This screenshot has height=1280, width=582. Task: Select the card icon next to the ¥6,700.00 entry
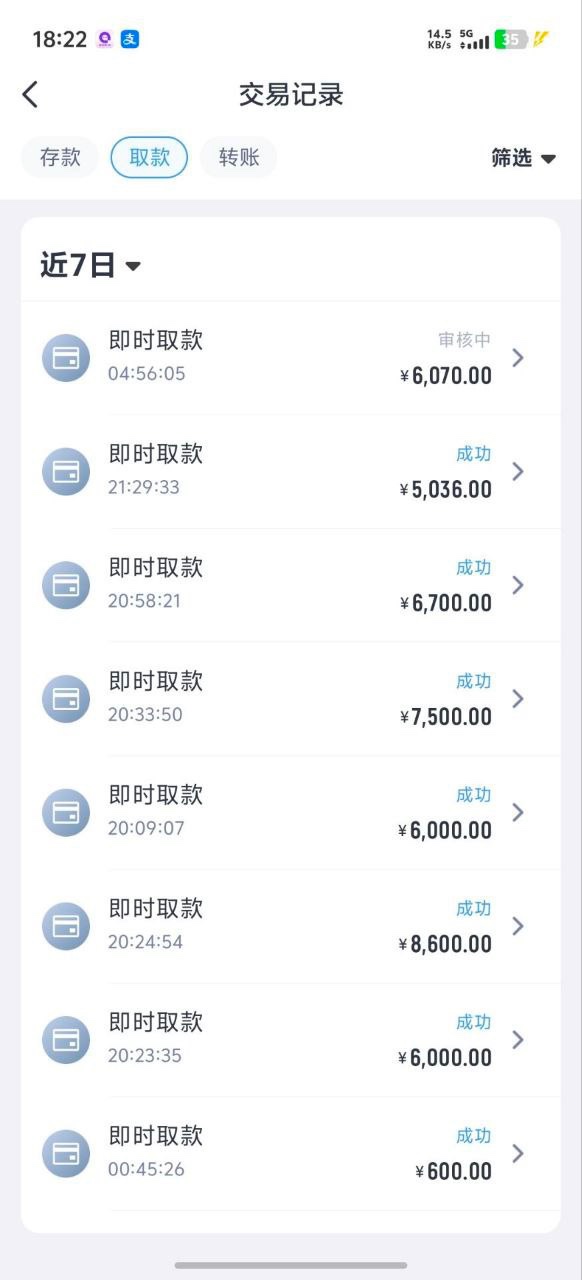point(66,585)
